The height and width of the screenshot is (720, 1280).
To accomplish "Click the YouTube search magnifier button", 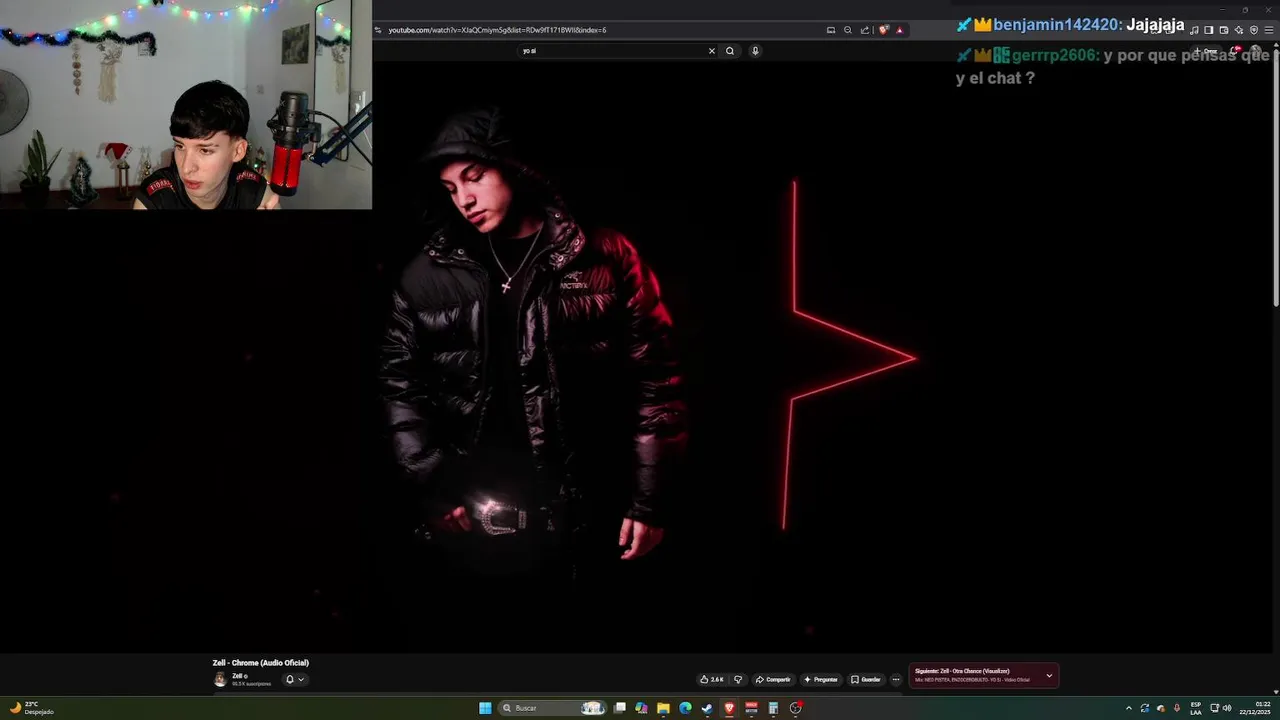I will coord(730,51).
